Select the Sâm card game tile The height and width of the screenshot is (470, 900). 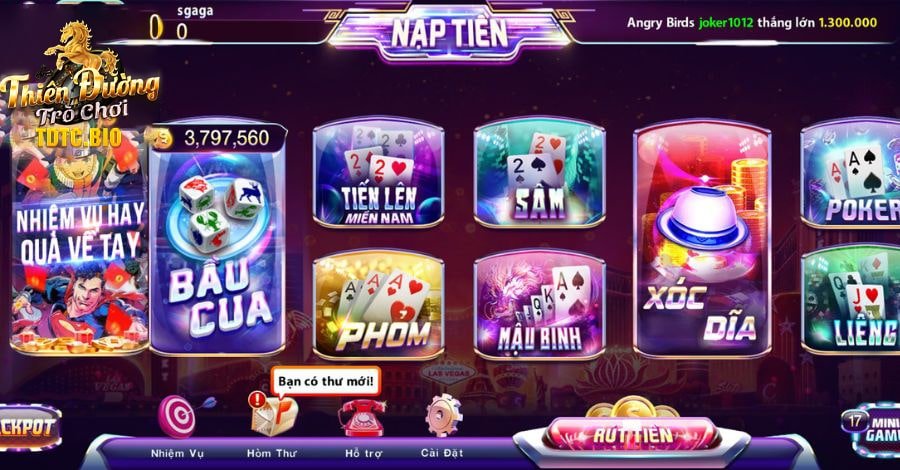pos(540,173)
